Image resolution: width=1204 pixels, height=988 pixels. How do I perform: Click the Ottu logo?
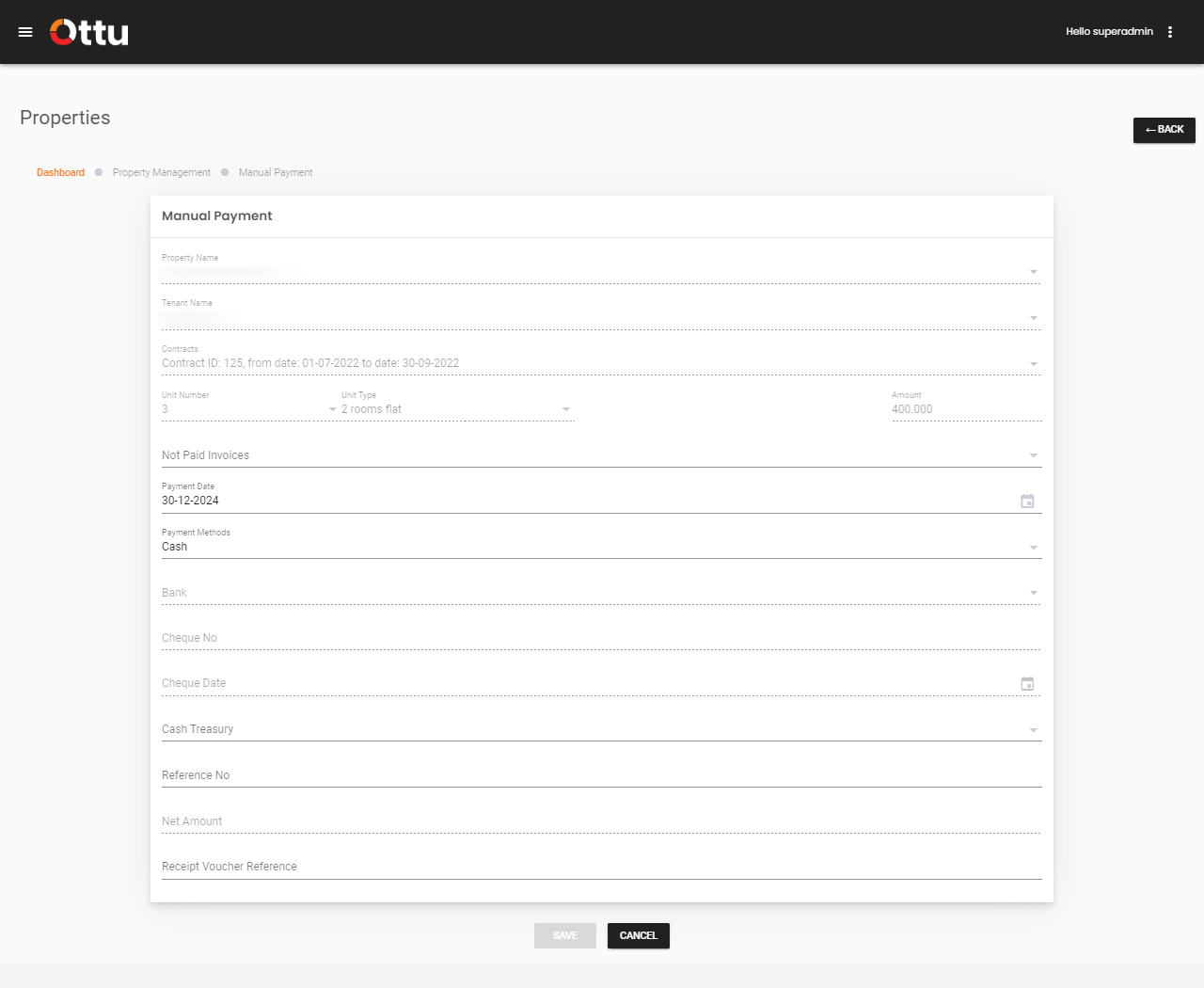[88, 31]
